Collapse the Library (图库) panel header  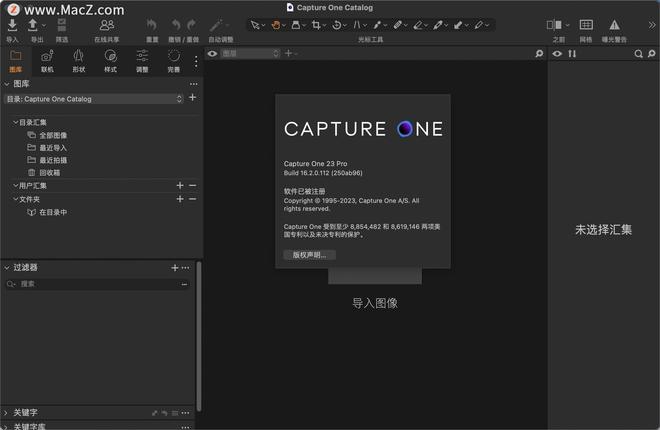pyautogui.click(x=7, y=84)
